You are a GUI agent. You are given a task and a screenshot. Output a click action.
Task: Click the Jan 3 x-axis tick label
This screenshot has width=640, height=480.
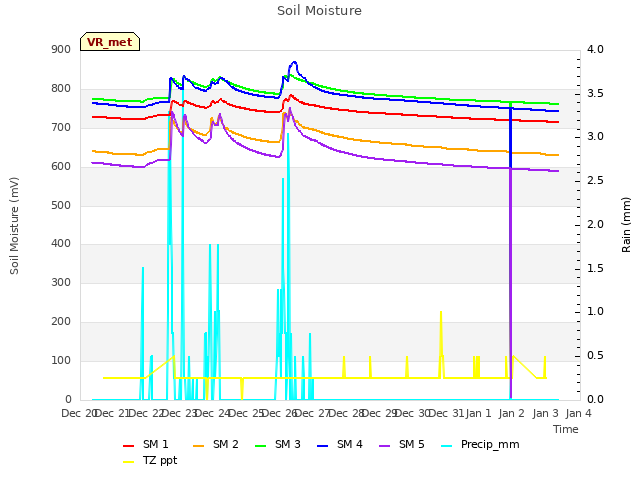point(545,413)
